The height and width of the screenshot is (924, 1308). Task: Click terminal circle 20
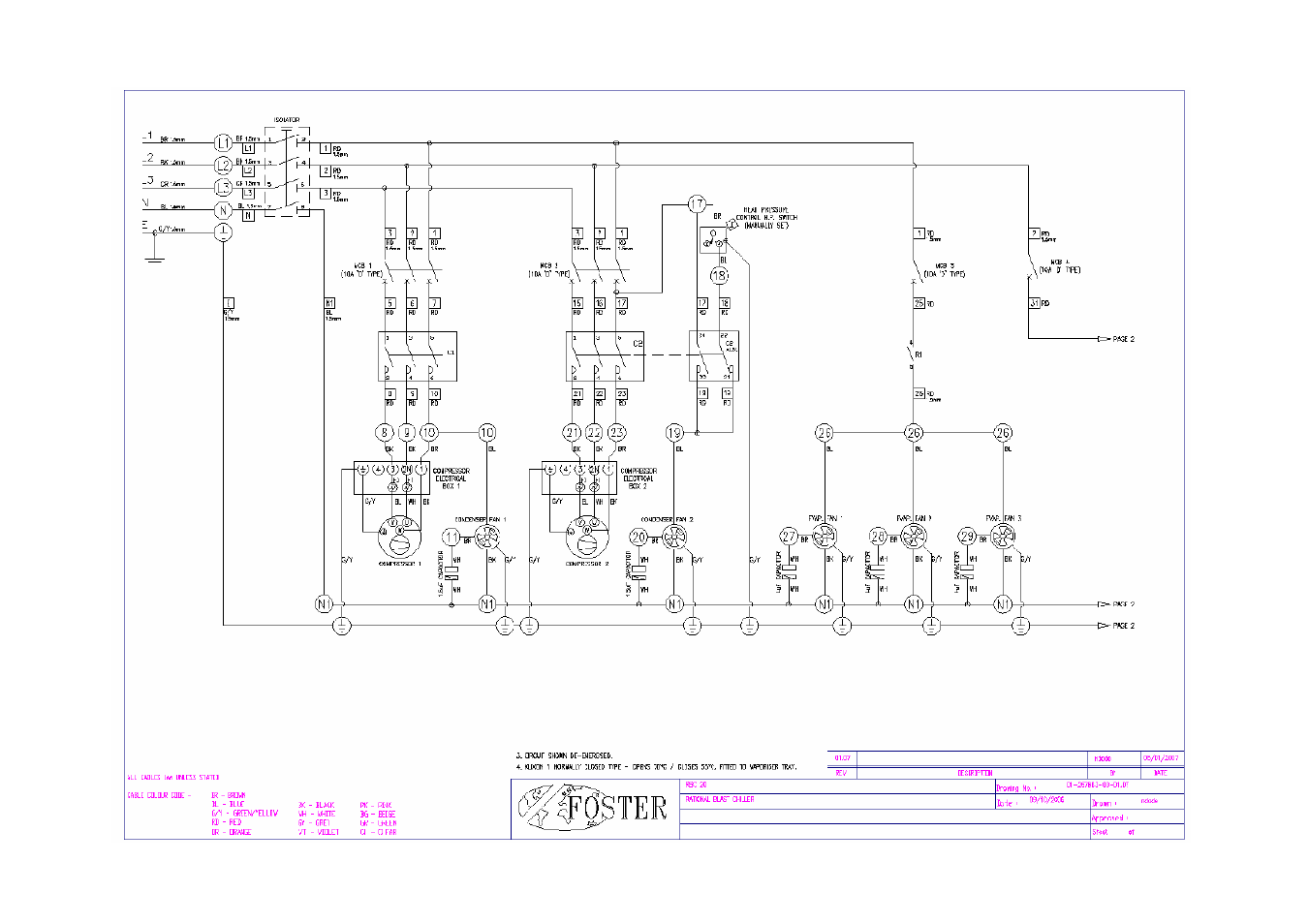(639, 537)
